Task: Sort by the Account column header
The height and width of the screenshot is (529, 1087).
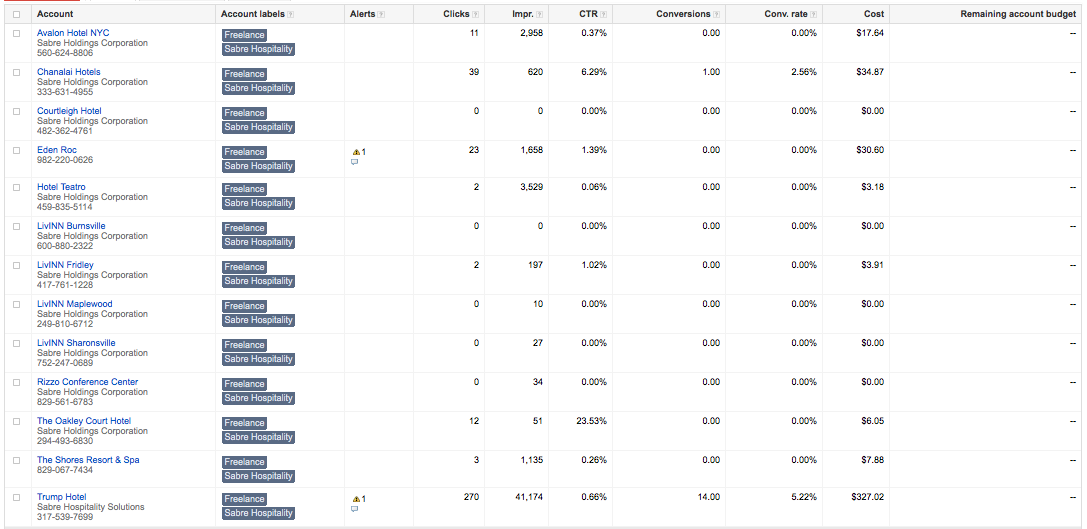Action: (x=55, y=14)
